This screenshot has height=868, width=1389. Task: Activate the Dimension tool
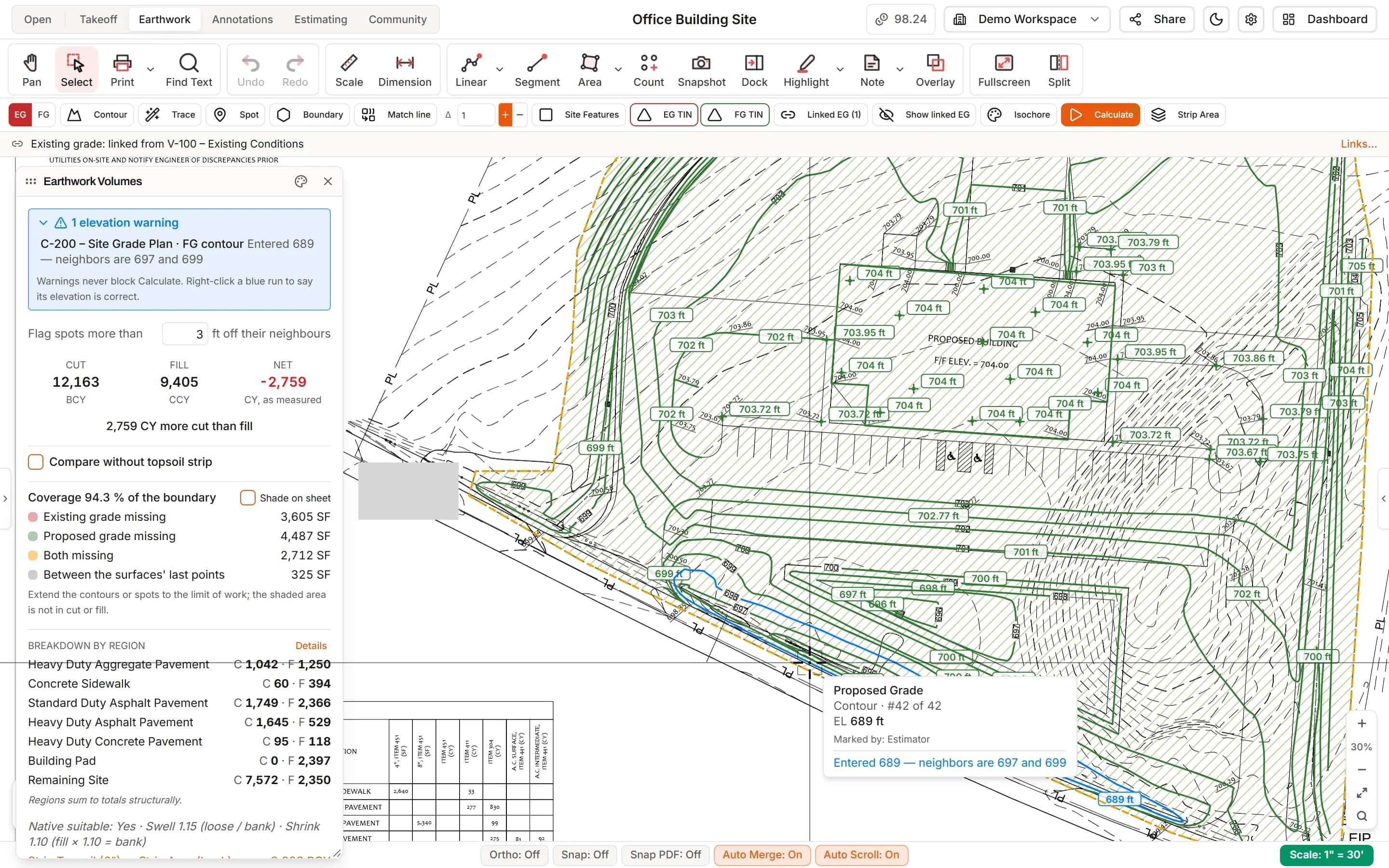[405, 69]
